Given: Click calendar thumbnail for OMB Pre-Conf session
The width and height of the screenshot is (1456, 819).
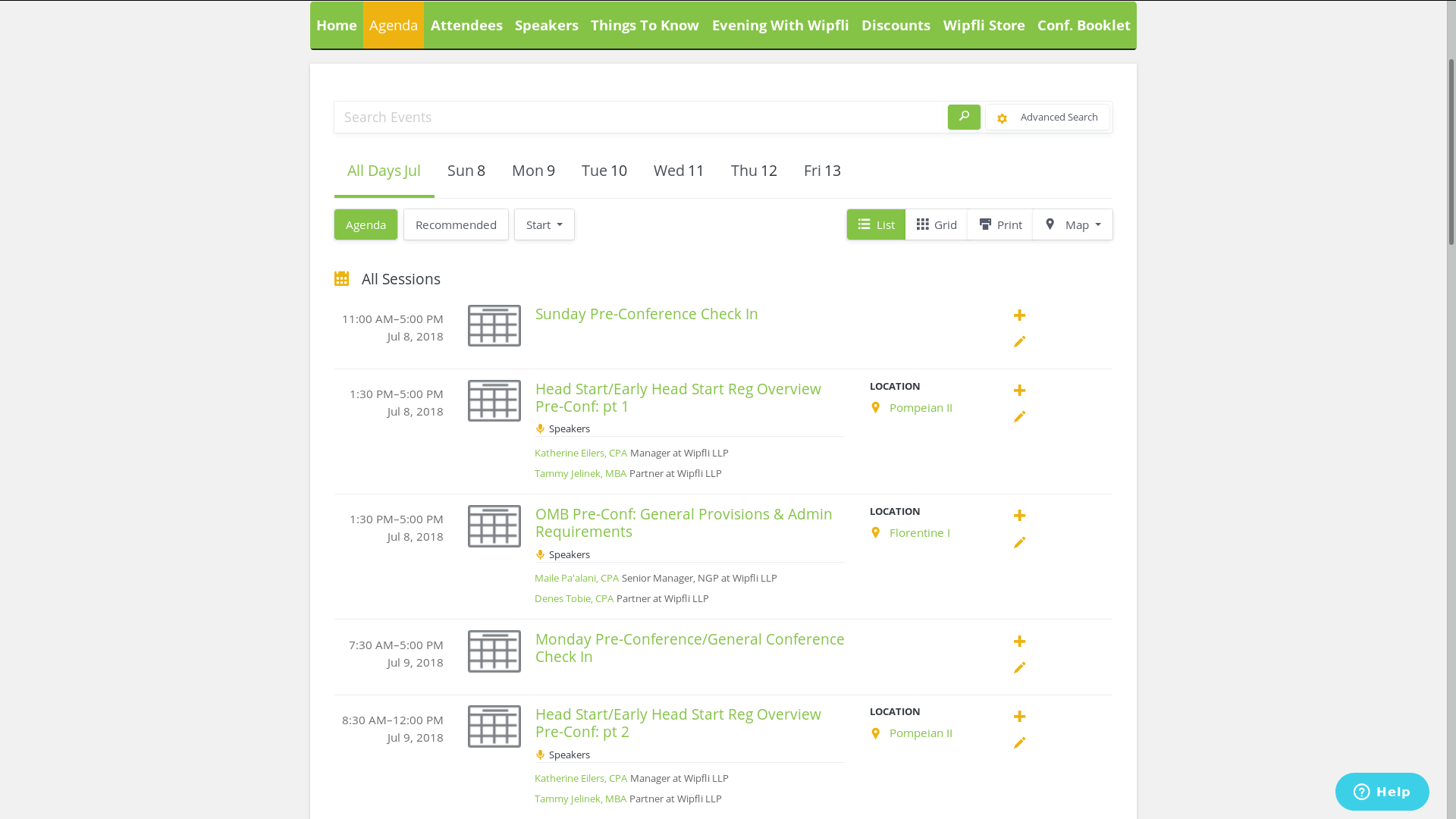Looking at the screenshot, I should (494, 526).
